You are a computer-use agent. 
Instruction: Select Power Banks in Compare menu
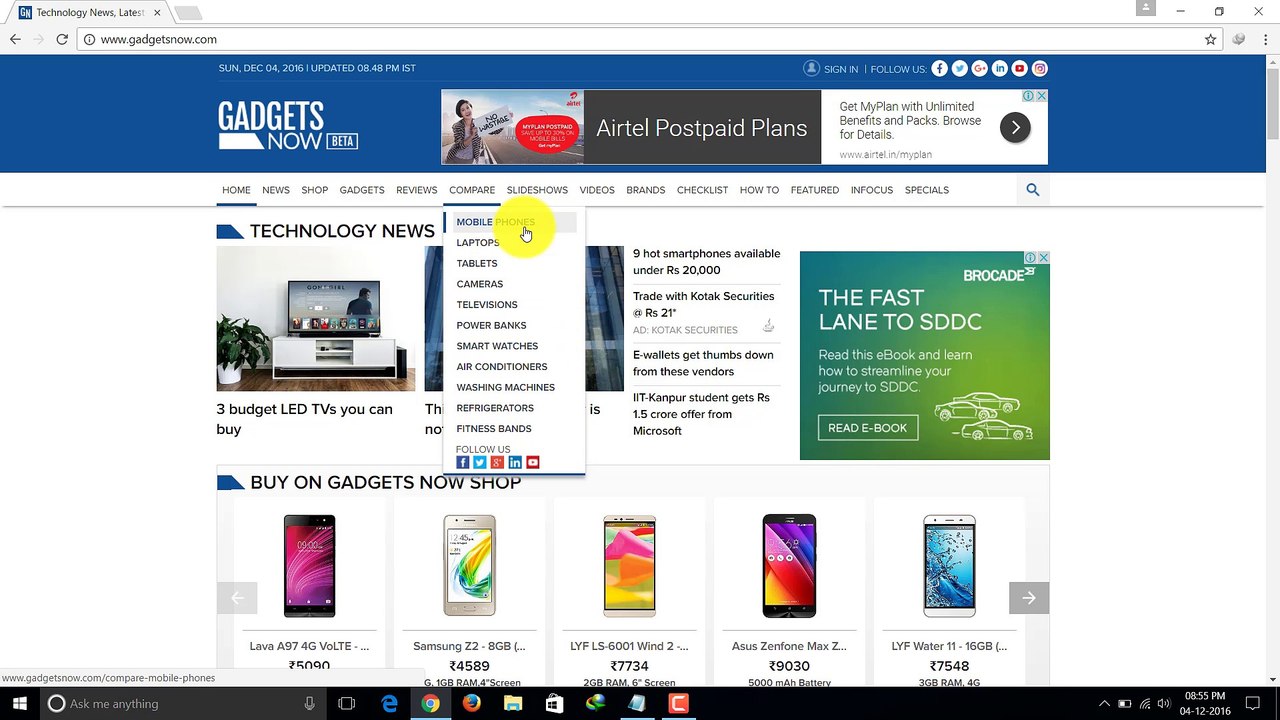[491, 326]
